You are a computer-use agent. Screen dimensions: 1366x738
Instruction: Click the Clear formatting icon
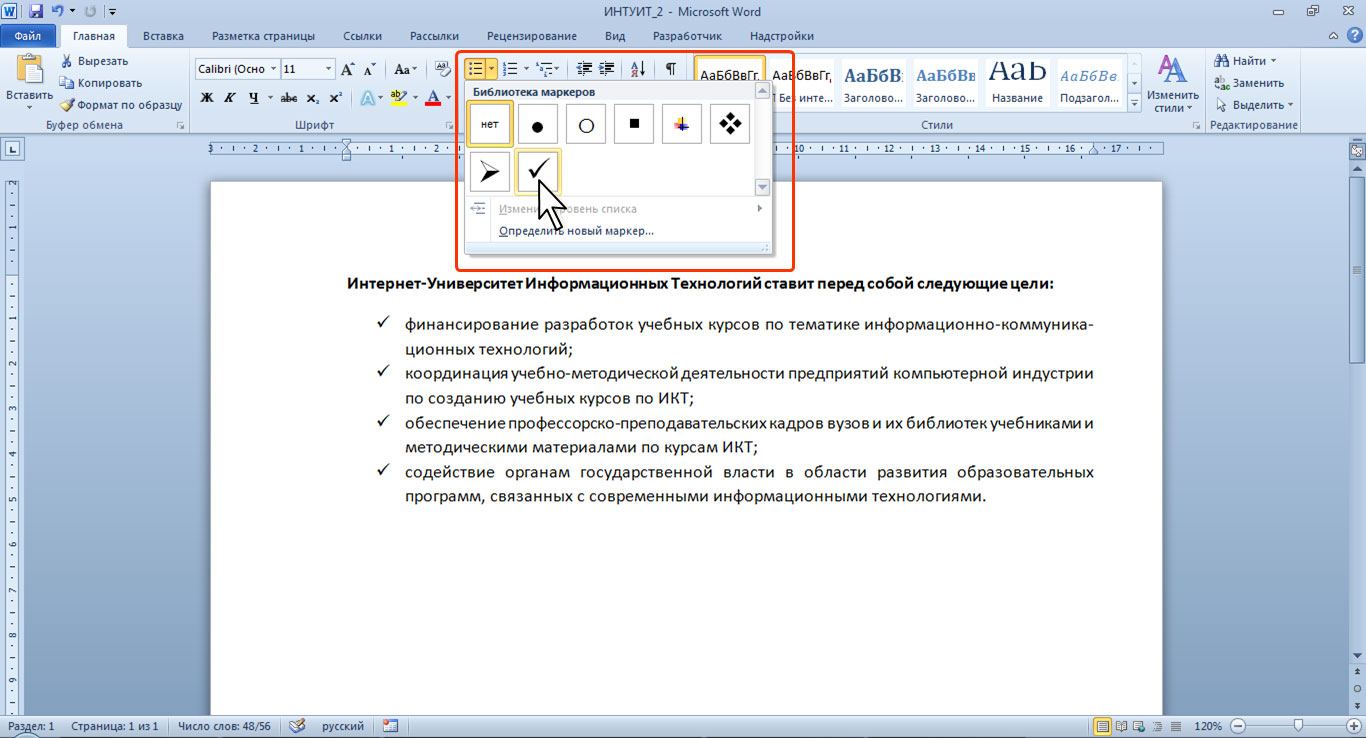[442, 69]
